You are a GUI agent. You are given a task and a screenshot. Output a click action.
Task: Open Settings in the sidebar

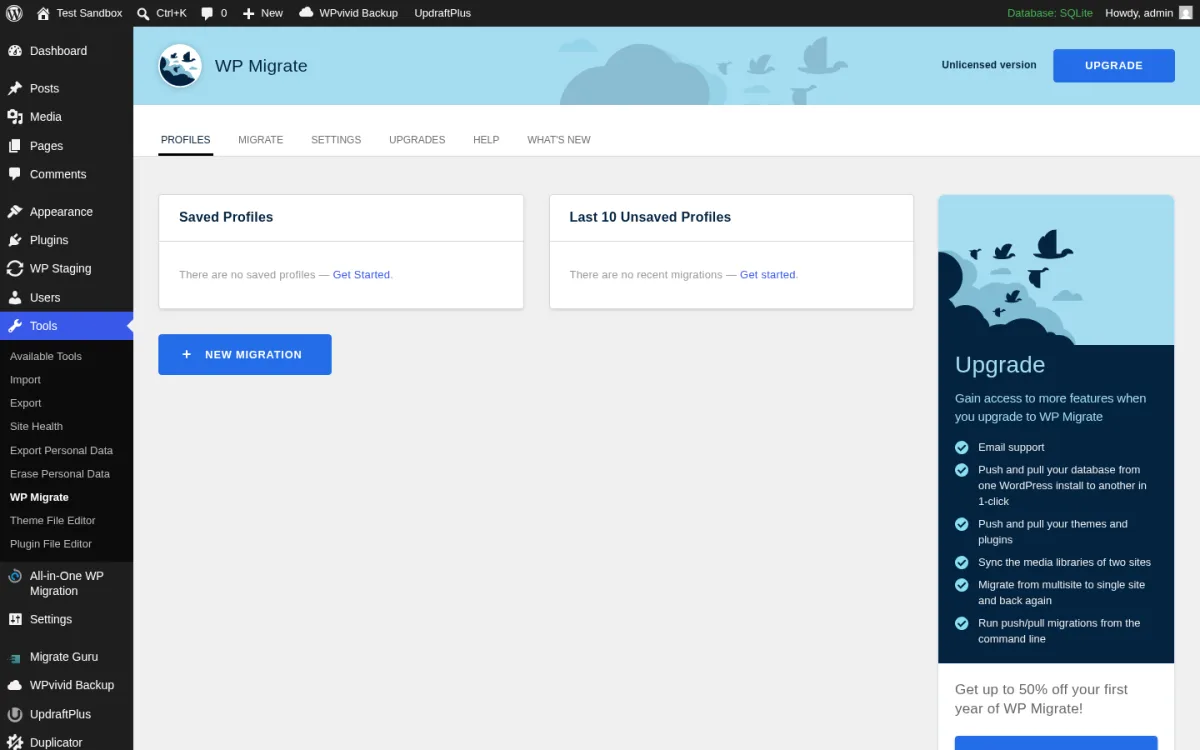pos(66,620)
